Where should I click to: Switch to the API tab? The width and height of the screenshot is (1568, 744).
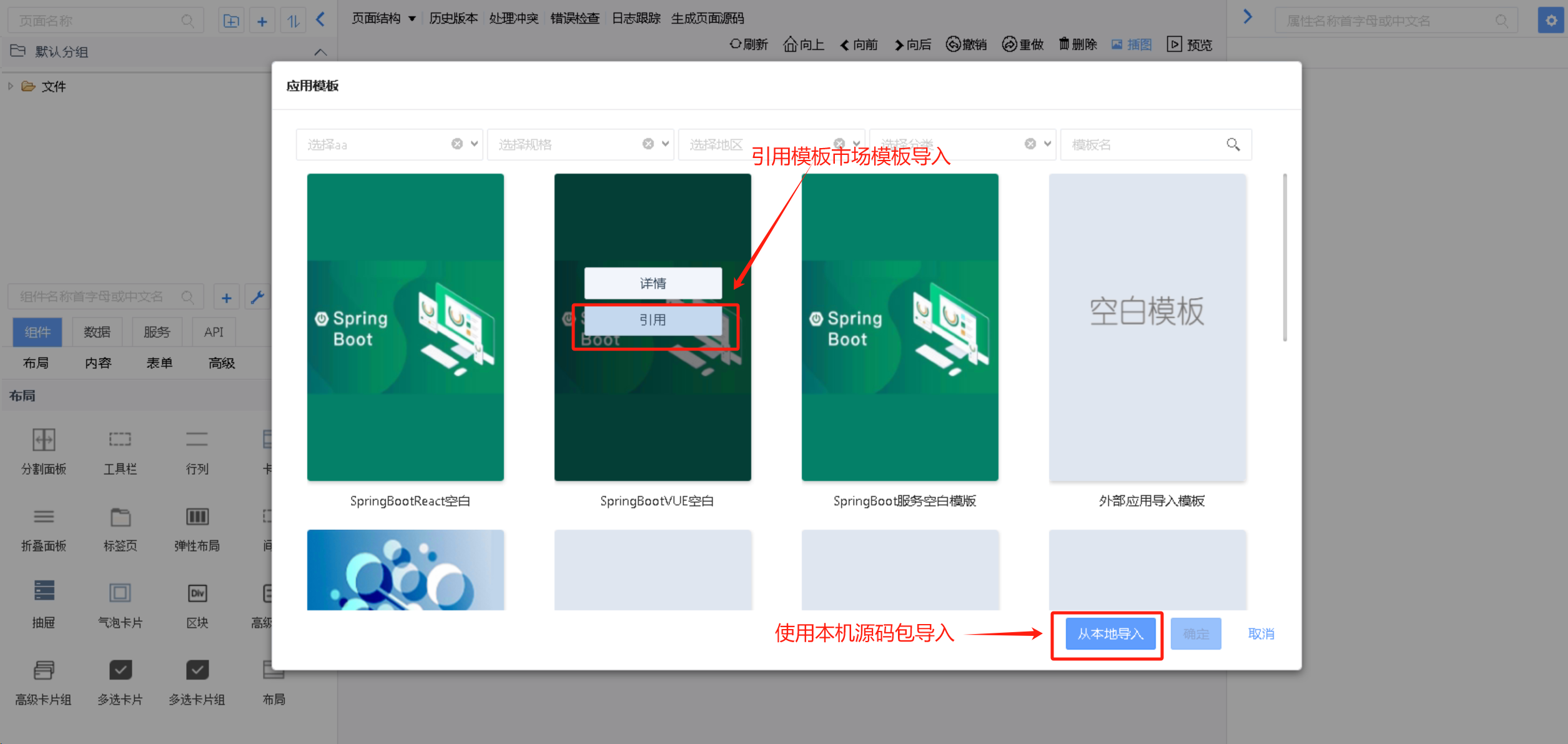tap(214, 332)
